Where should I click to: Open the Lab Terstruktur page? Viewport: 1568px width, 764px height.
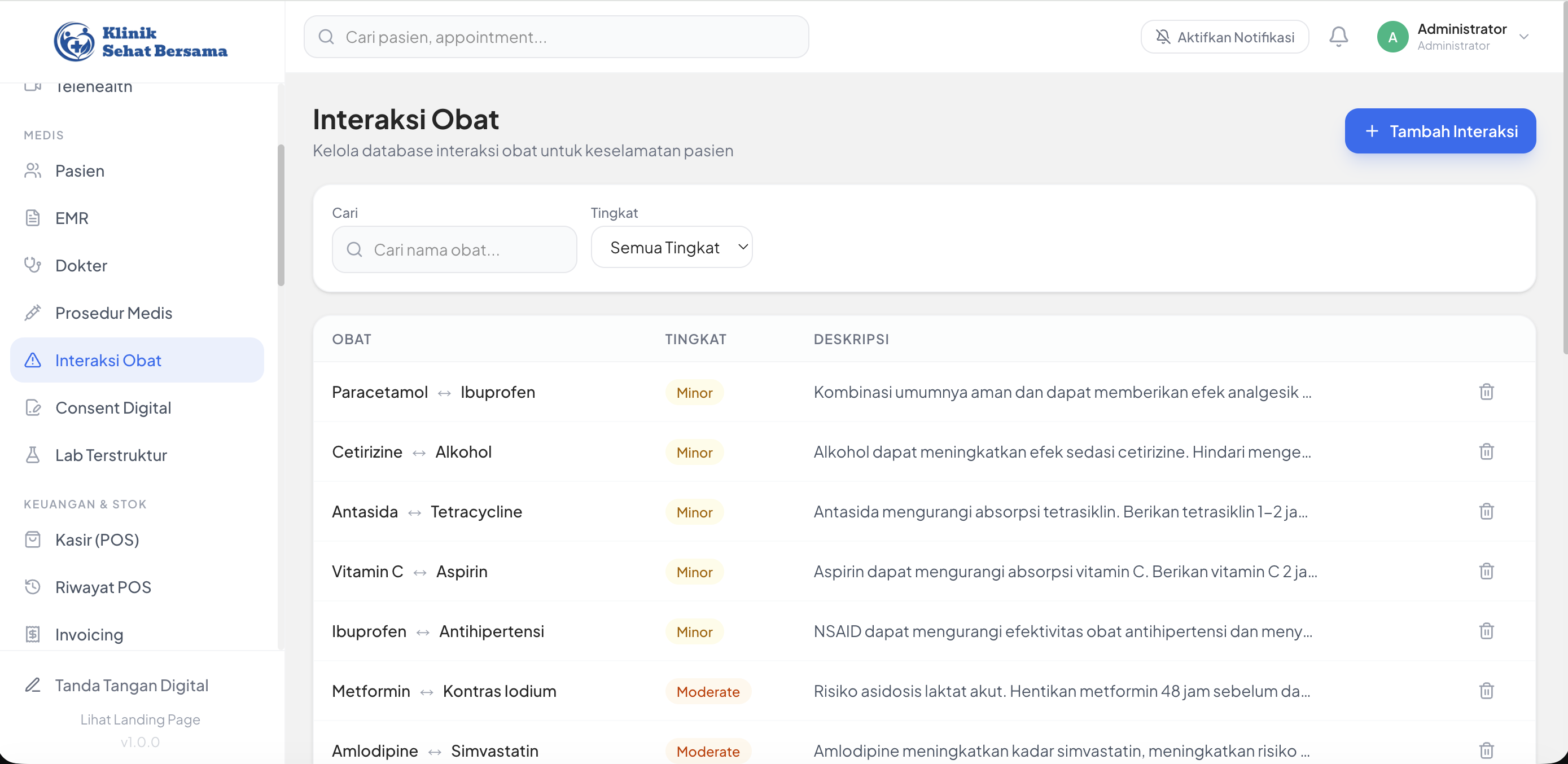point(111,455)
